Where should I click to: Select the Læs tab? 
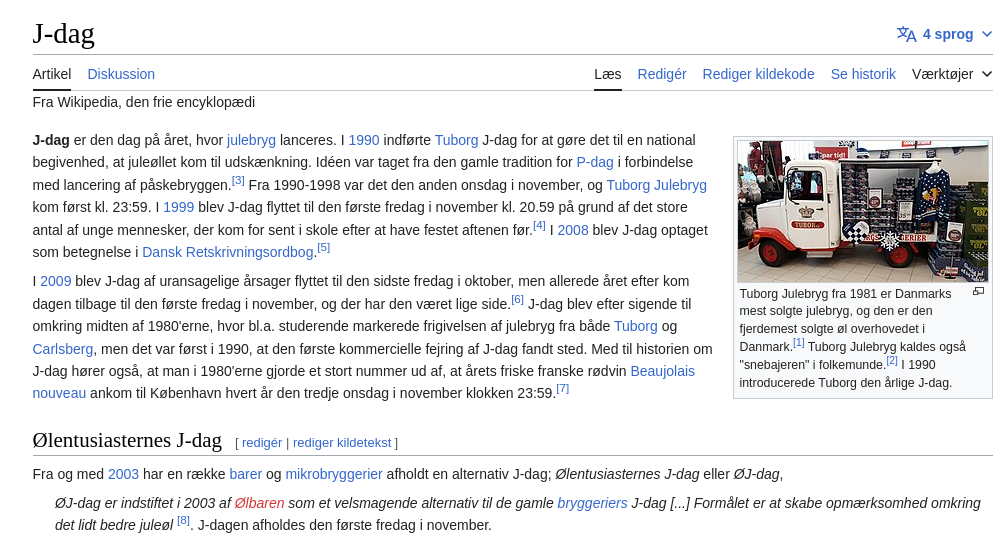(608, 74)
